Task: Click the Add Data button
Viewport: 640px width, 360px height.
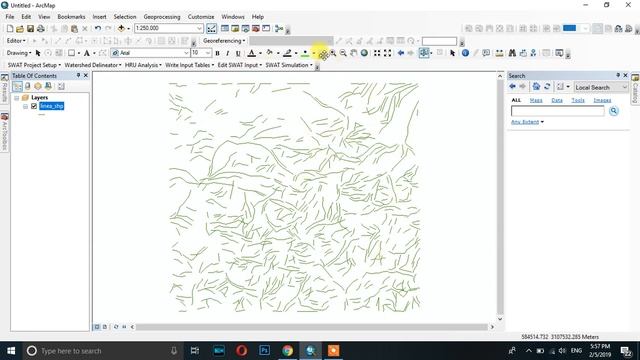Action: click(121, 29)
